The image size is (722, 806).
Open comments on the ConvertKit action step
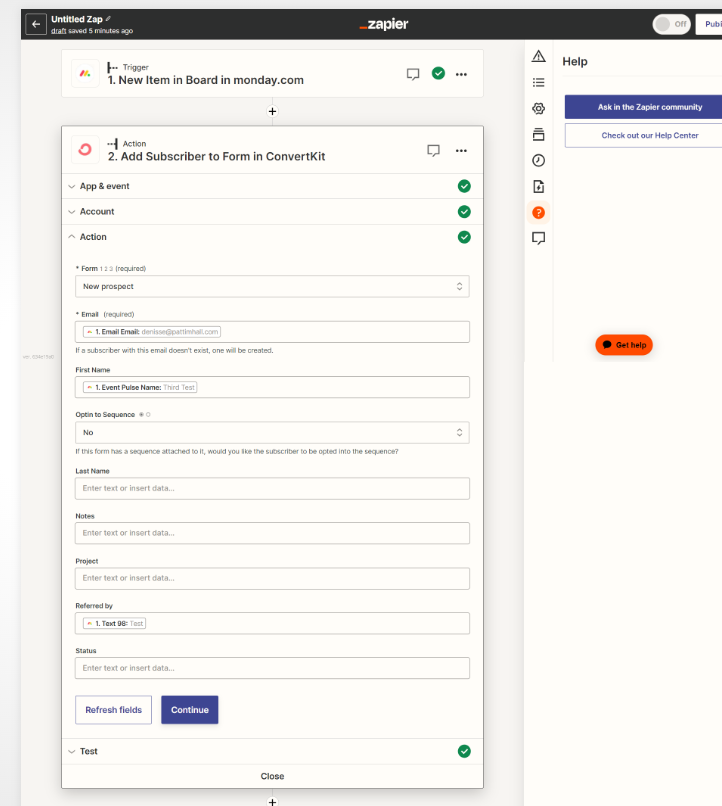pyautogui.click(x=434, y=151)
